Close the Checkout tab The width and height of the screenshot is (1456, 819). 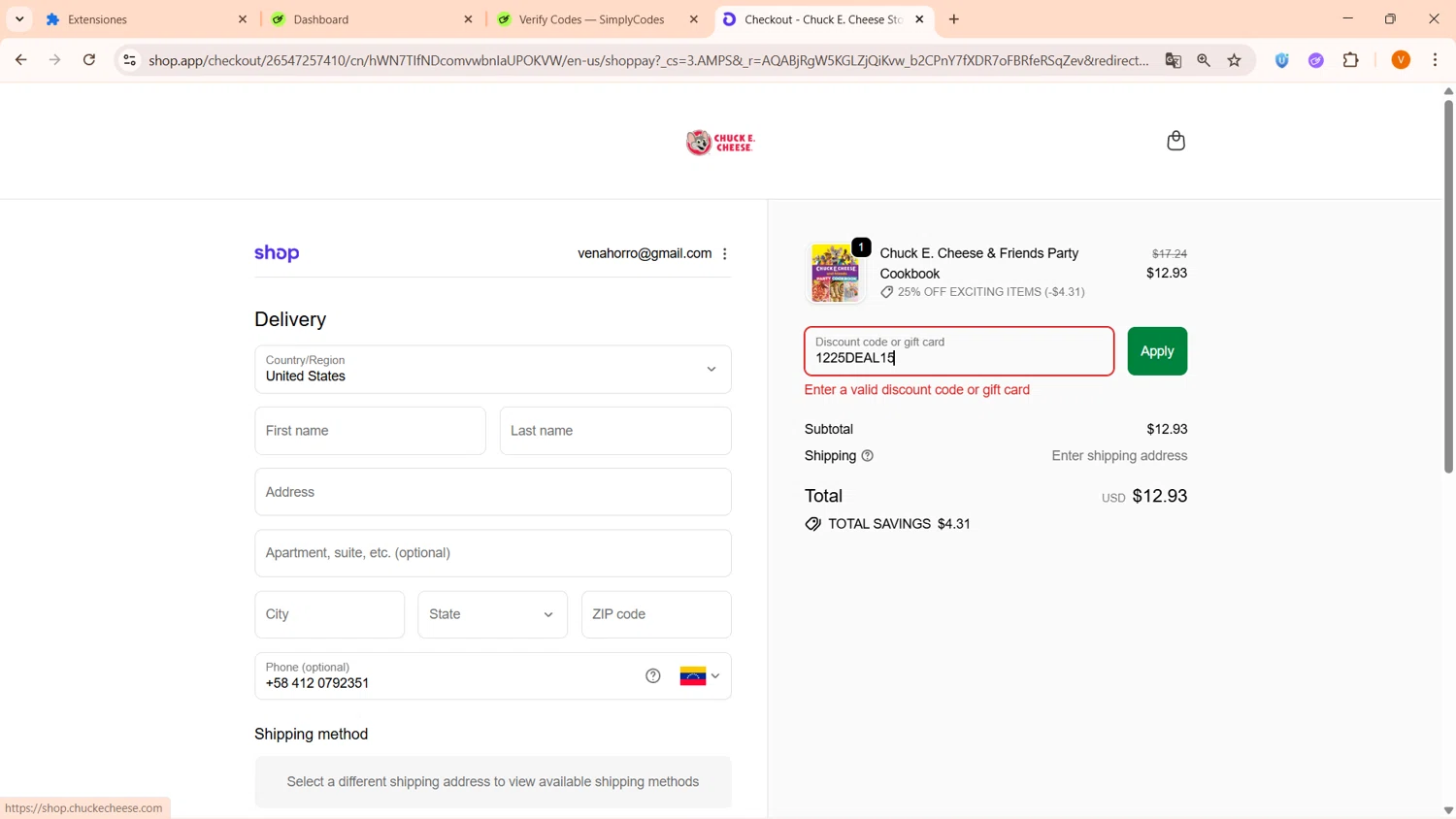(x=919, y=19)
